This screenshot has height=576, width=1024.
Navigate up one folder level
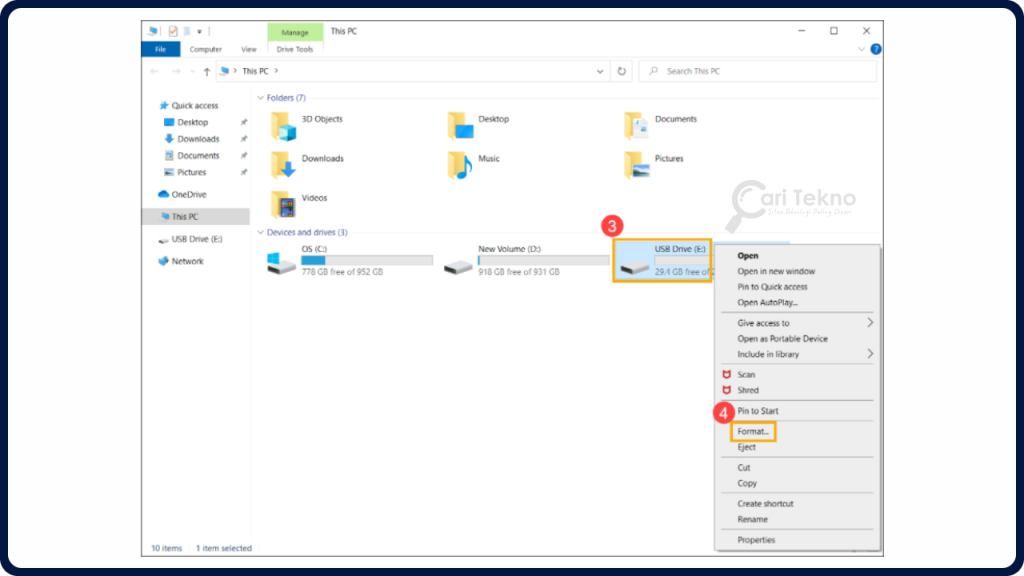point(206,71)
